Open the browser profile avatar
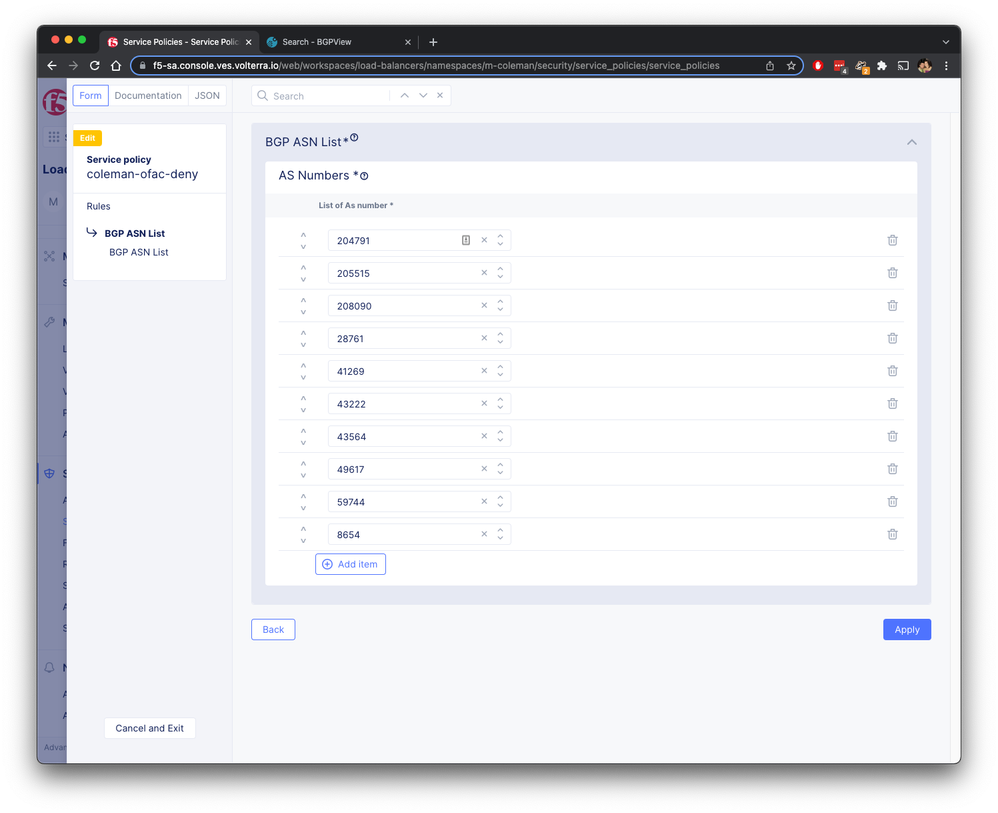 coord(924,66)
